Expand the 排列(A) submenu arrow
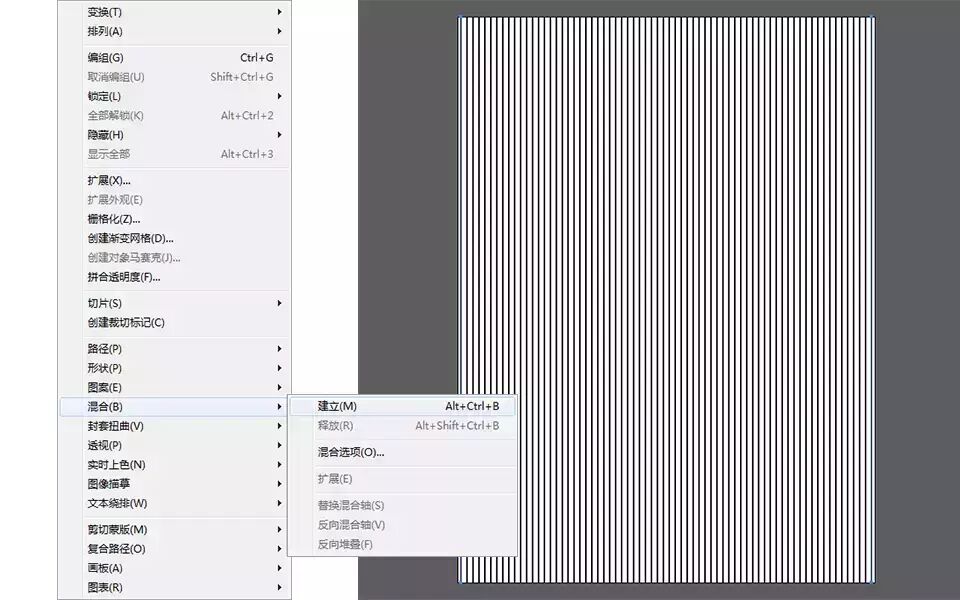This screenshot has height=600, width=960. (279, 31)
